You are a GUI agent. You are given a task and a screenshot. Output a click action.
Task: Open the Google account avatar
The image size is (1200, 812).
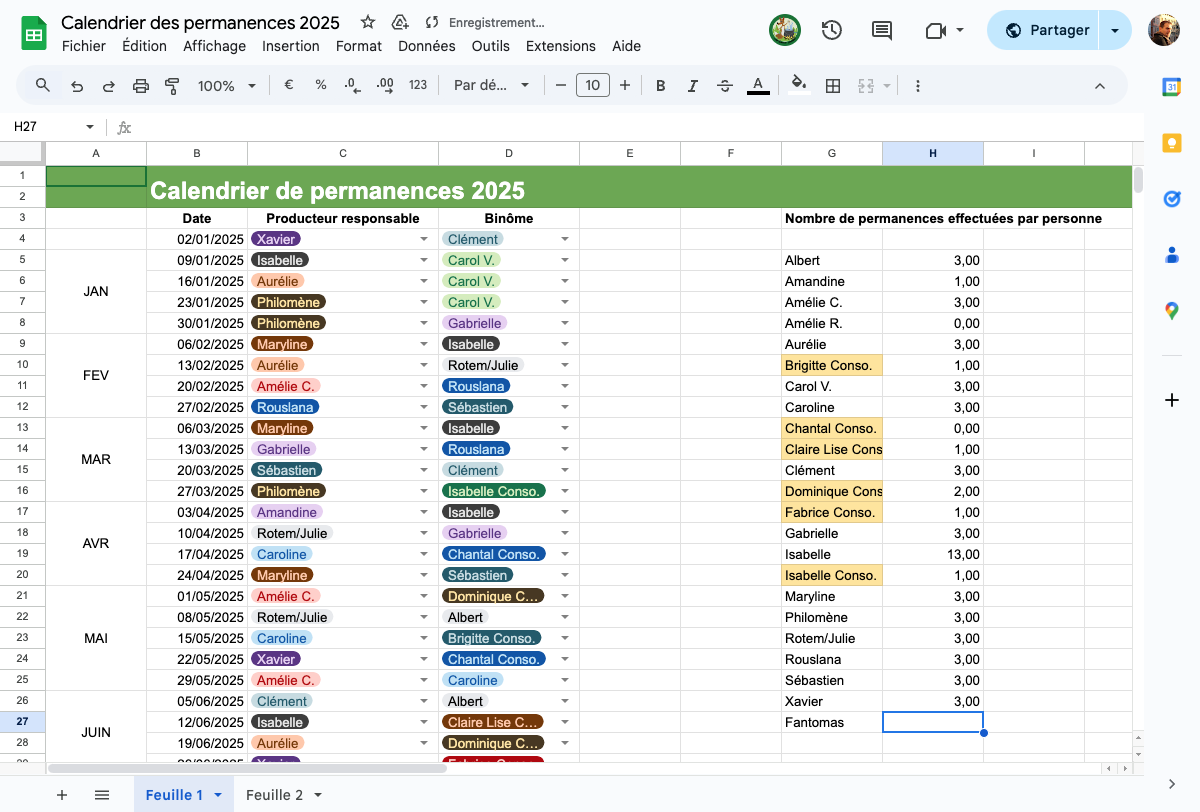pyautogui.click(x=1164, y=30)
